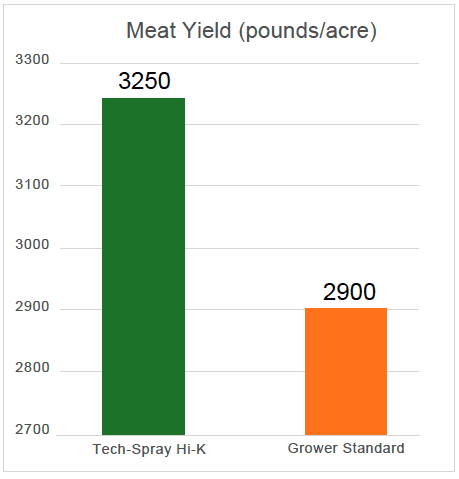Viewport: 459px width, 479px height.
Task: Select the Grower Standard axis label
Action: [x=346, y=448]
